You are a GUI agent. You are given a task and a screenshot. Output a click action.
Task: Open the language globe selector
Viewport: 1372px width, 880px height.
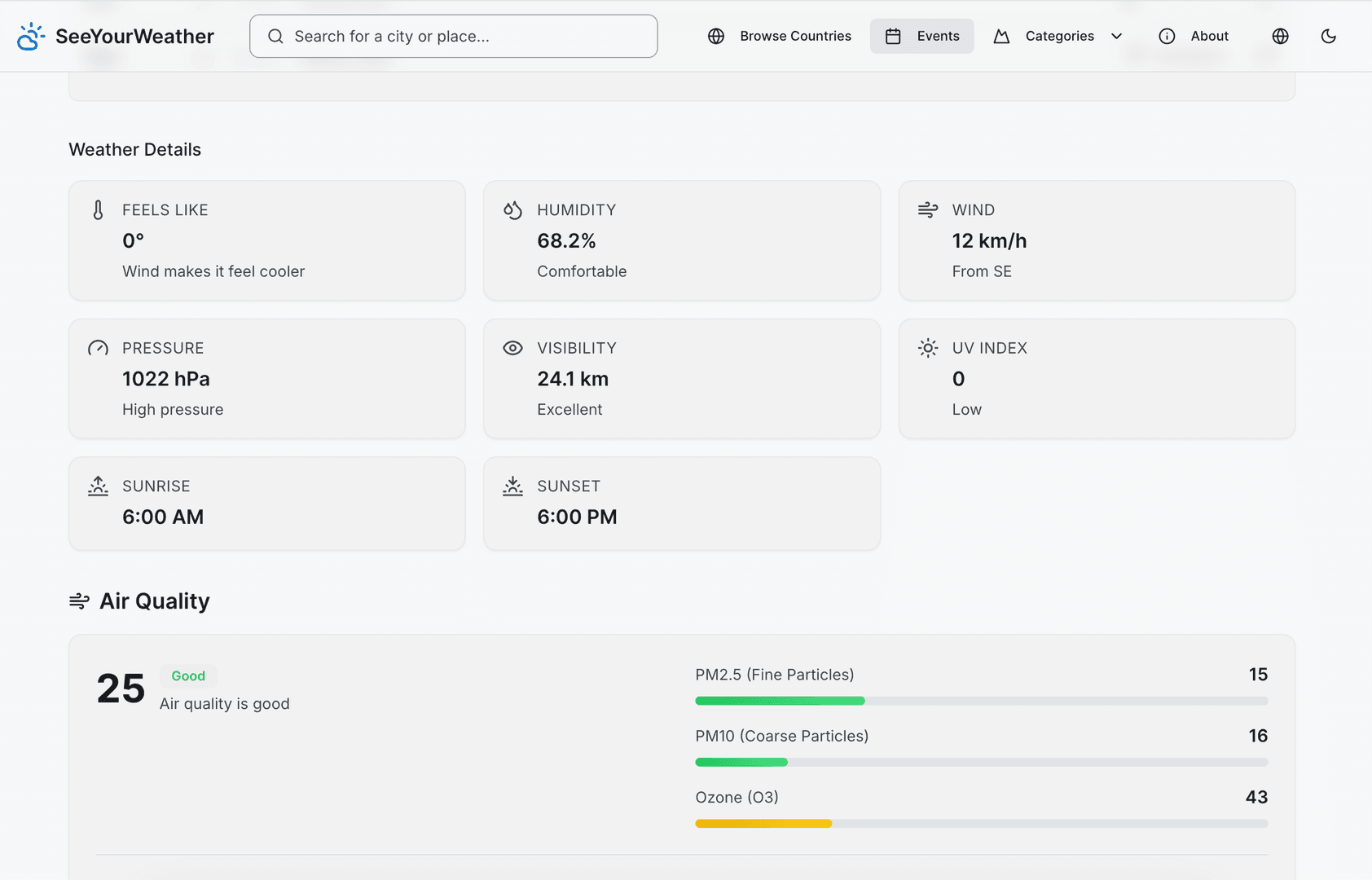click(1280, 36)
